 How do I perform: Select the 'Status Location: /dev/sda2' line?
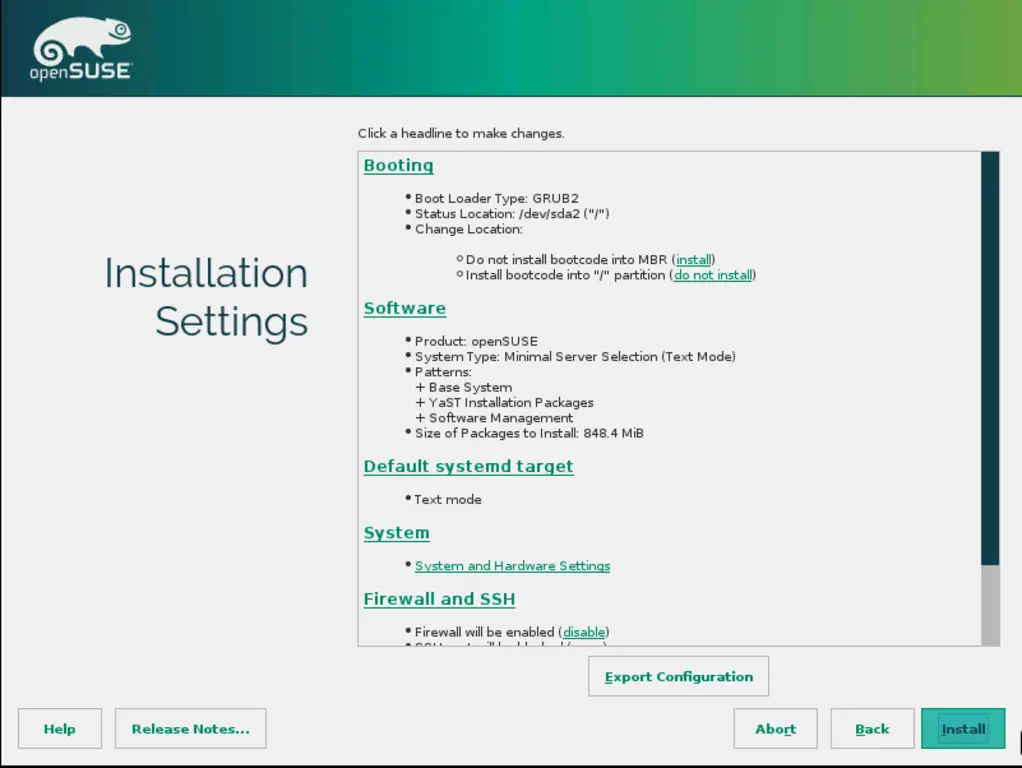click(x=512, y=214)
